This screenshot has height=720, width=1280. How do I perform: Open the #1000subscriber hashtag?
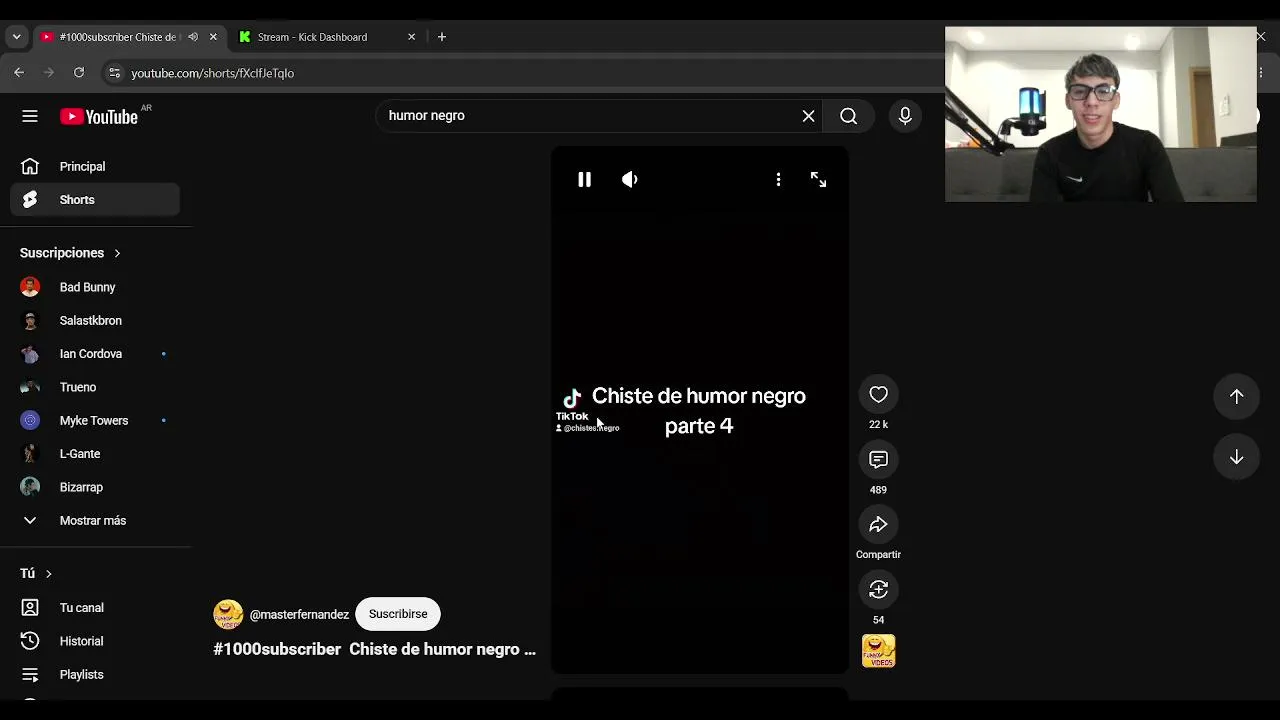(277, 650)
